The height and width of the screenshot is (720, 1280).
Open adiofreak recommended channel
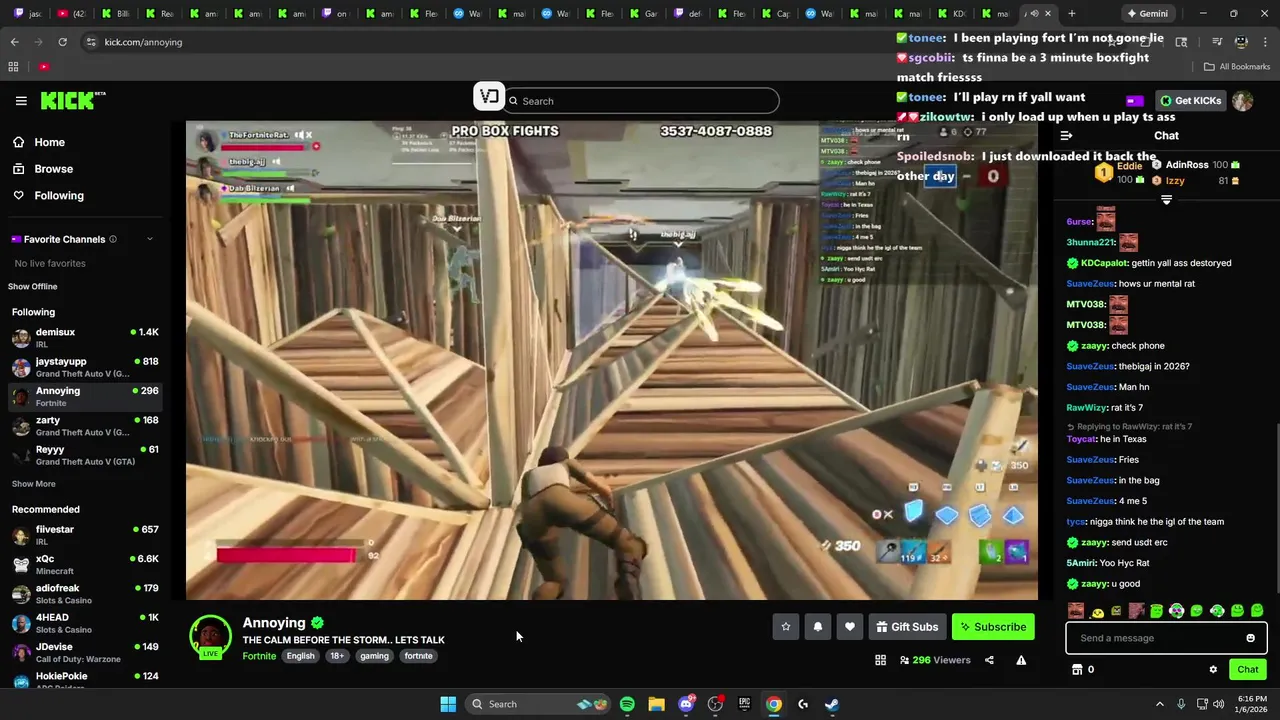tap(85, 594)
